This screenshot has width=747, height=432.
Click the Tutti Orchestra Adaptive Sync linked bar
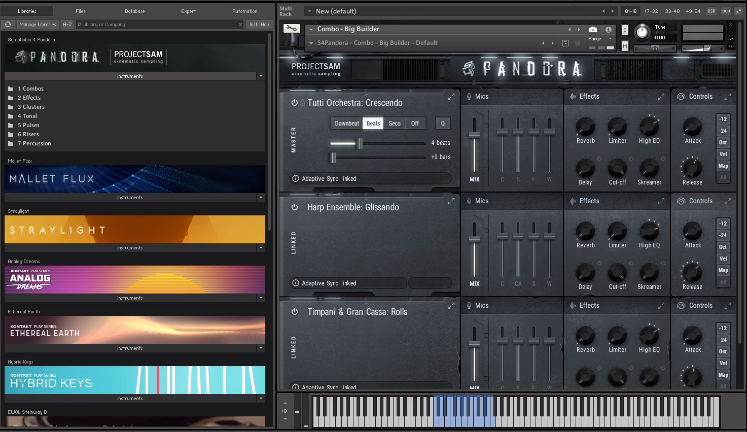click(371, 179)
